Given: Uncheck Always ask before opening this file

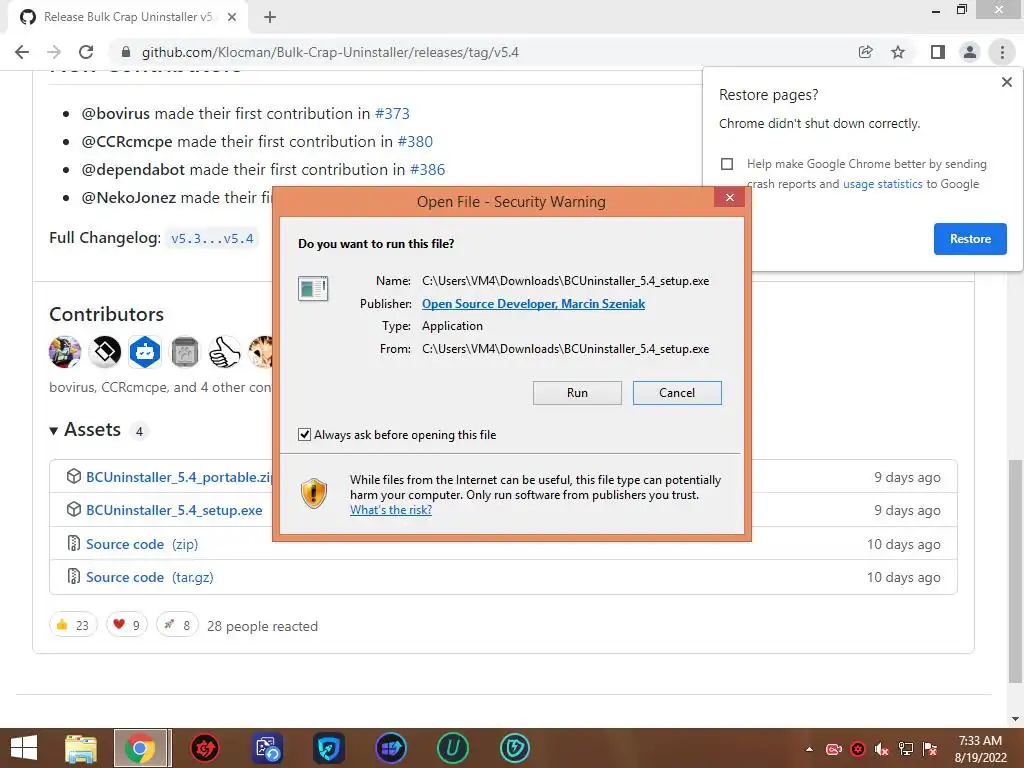Looking at the screenshot, I should (x=304, y=434).
